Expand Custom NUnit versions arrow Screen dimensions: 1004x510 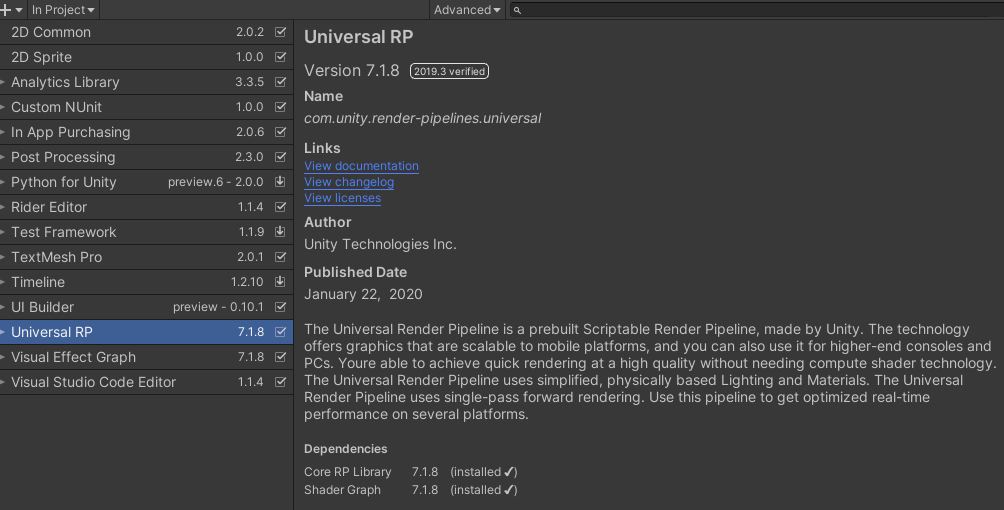click(3, 107)
